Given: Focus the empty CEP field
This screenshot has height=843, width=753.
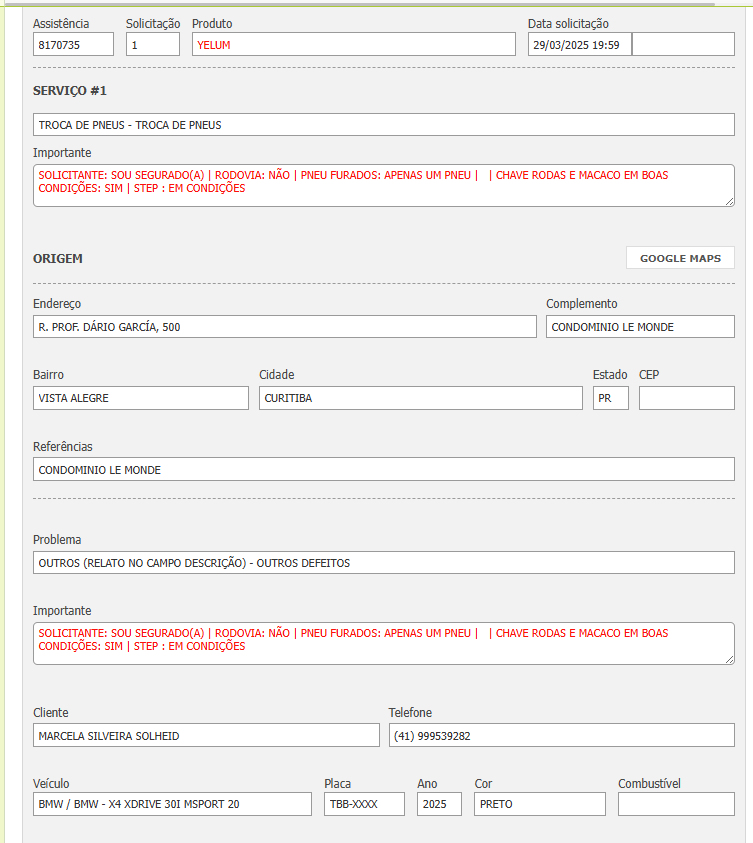Looking at the screenshot, I should click(x=686, y=398).
